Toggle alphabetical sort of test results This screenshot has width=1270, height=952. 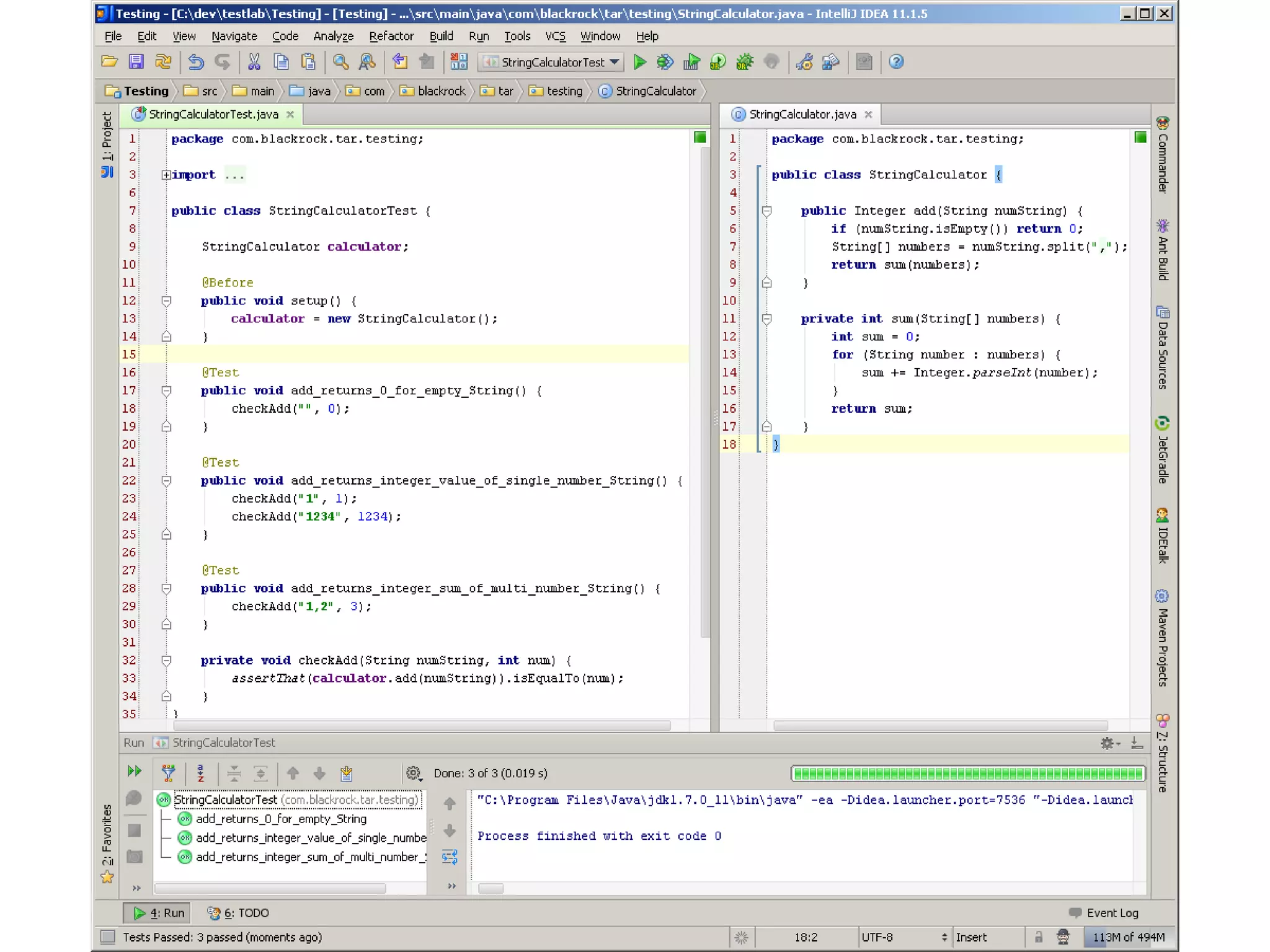pyautogui.click(x=200, y=773)
